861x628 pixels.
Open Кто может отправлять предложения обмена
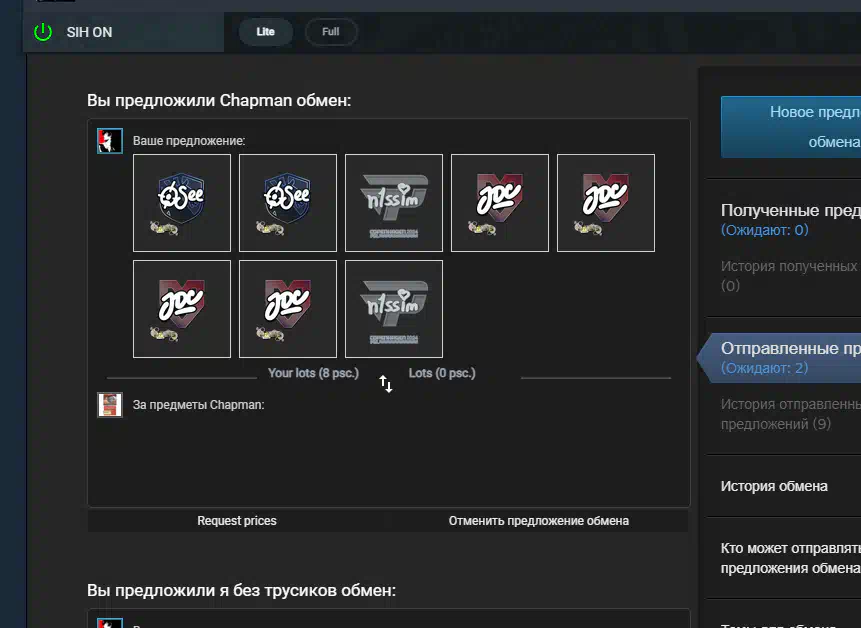(791, 558)
